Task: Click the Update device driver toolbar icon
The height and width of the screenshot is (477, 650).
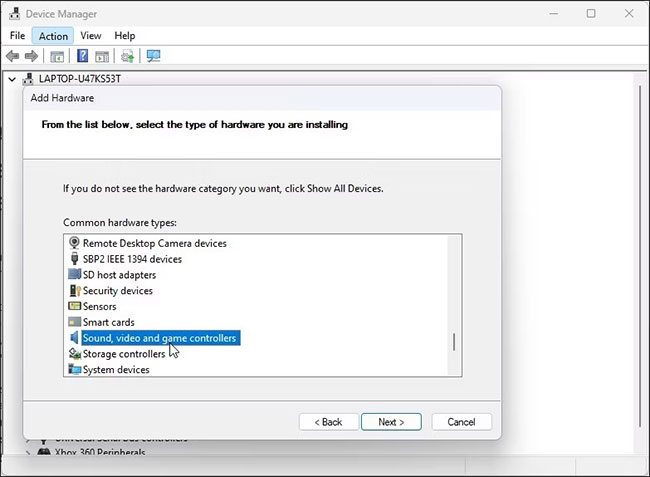Action: (x=127, y=56)
